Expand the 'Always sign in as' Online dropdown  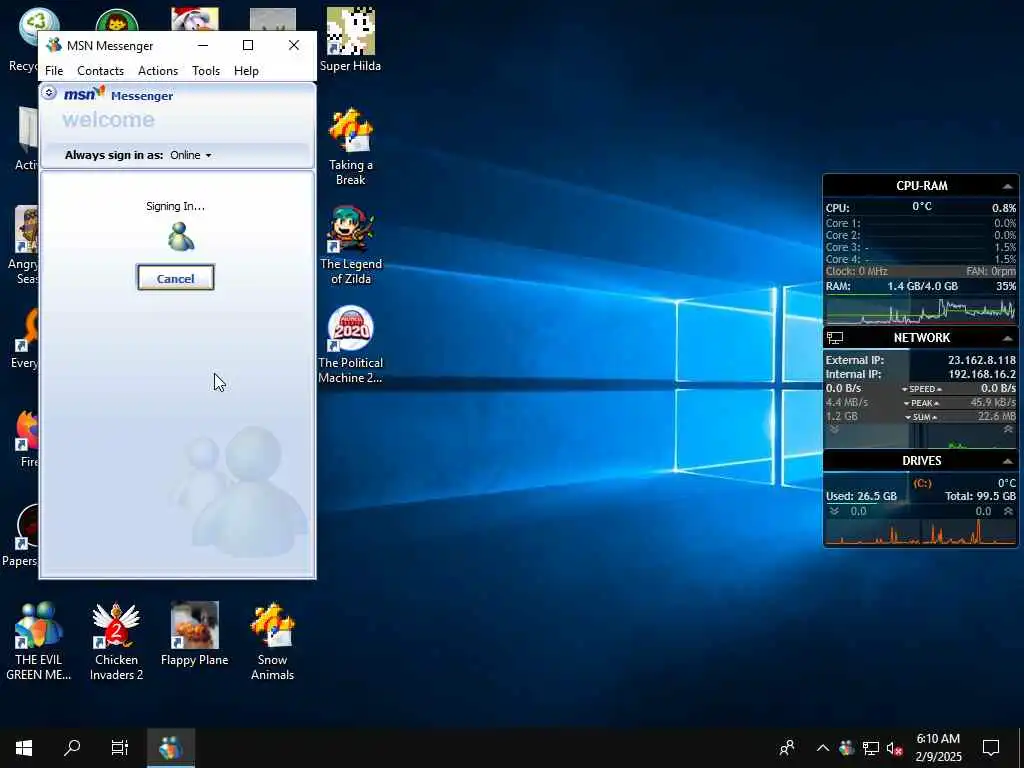click(191, 155)
